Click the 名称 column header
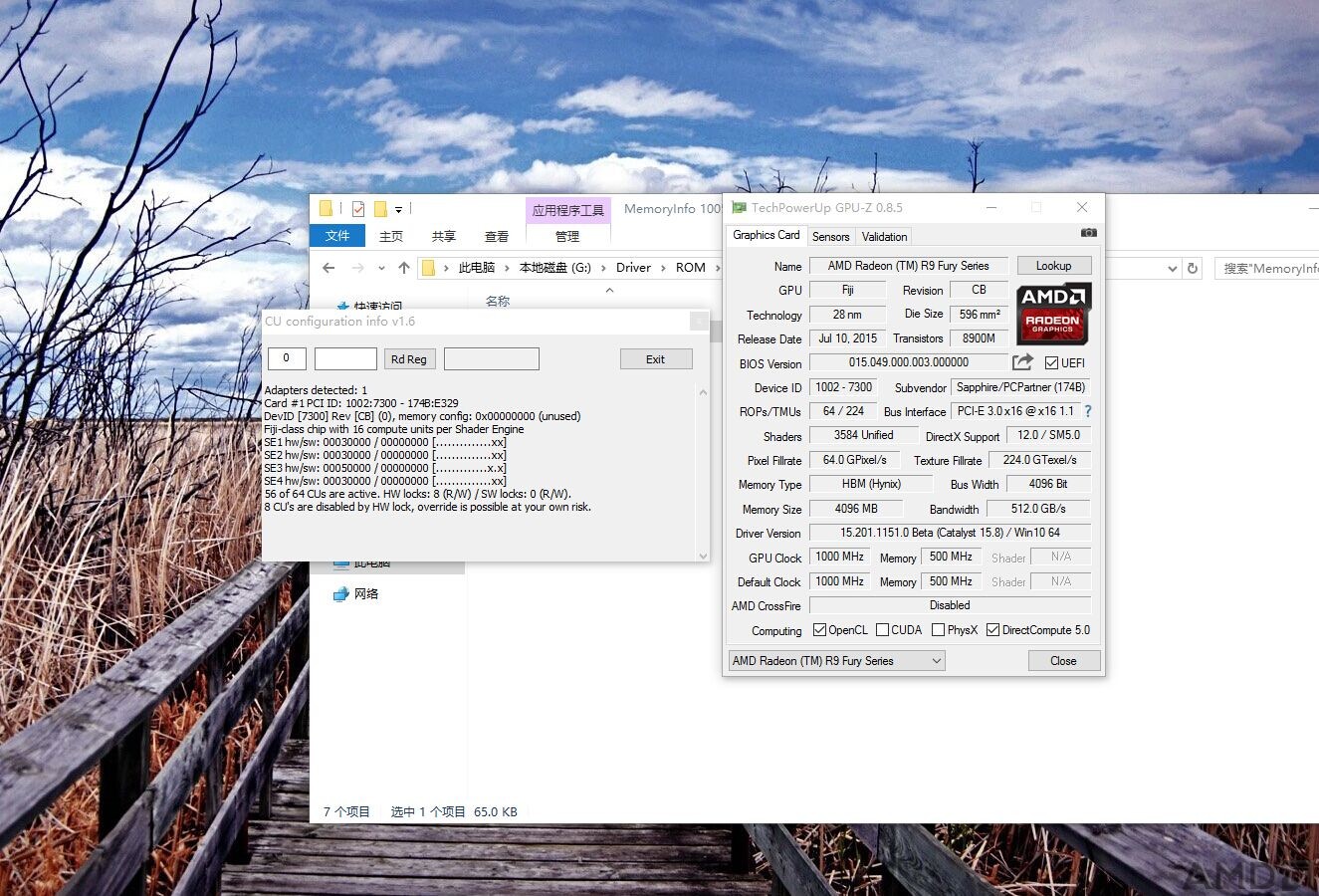 [498, 301]
